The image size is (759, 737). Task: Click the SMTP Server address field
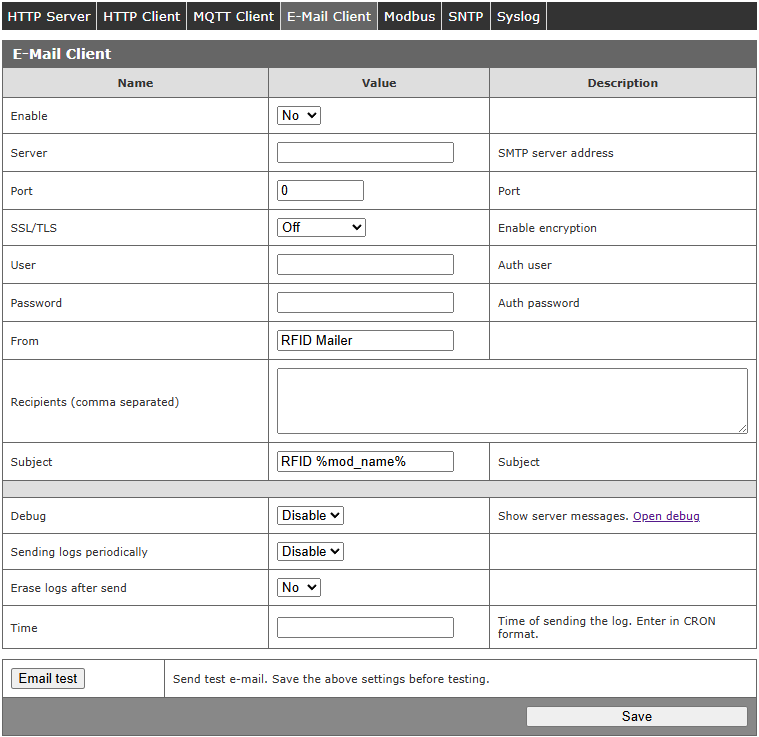365,153
